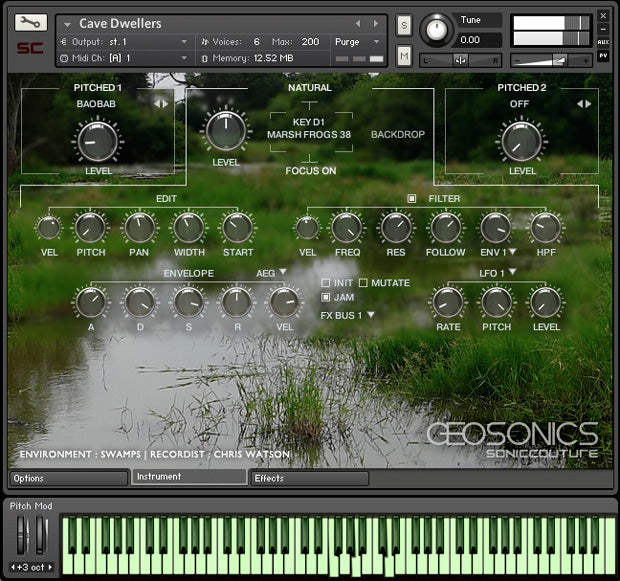Click the Pitch wheel control
The height and width of the screenshot is (581, 620).
23,536
